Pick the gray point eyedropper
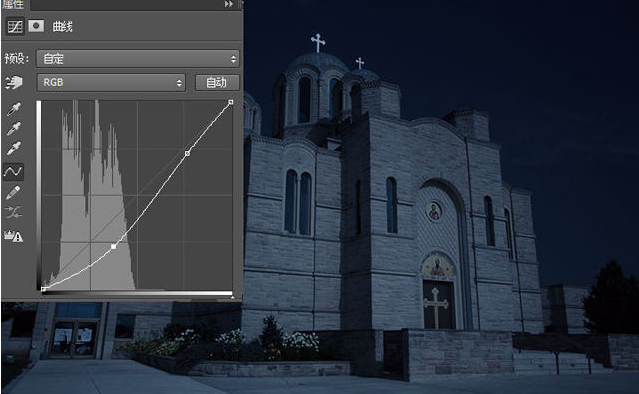The height and width of the screenshot is (394, 639). point(14,129)
